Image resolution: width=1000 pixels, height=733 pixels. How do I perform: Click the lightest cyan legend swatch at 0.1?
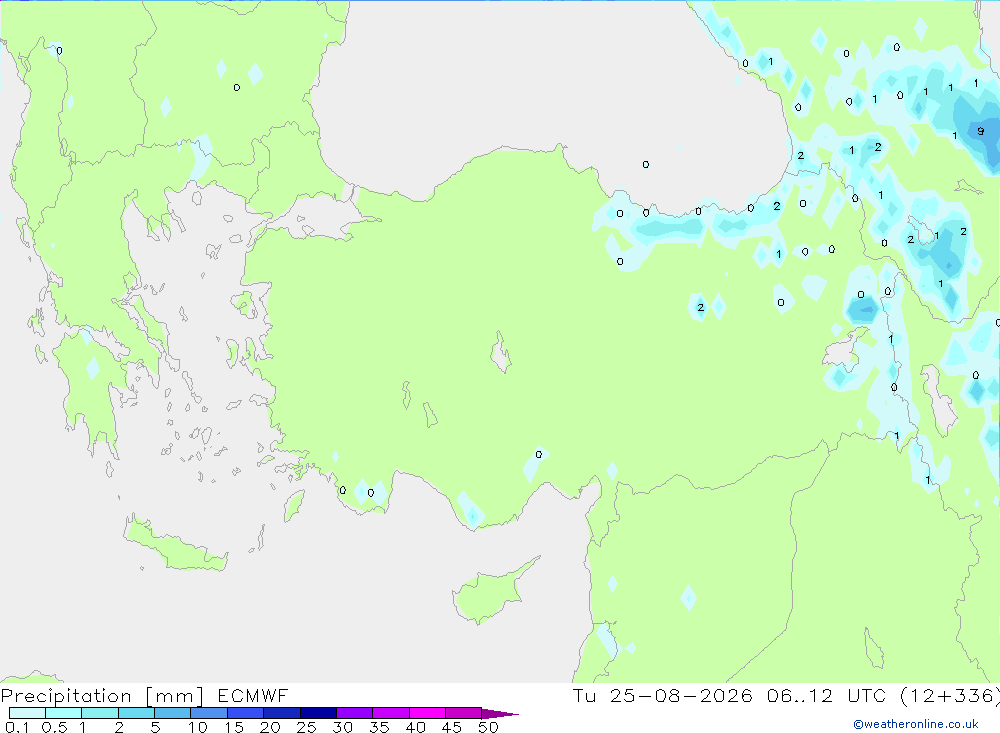point(27,713)
